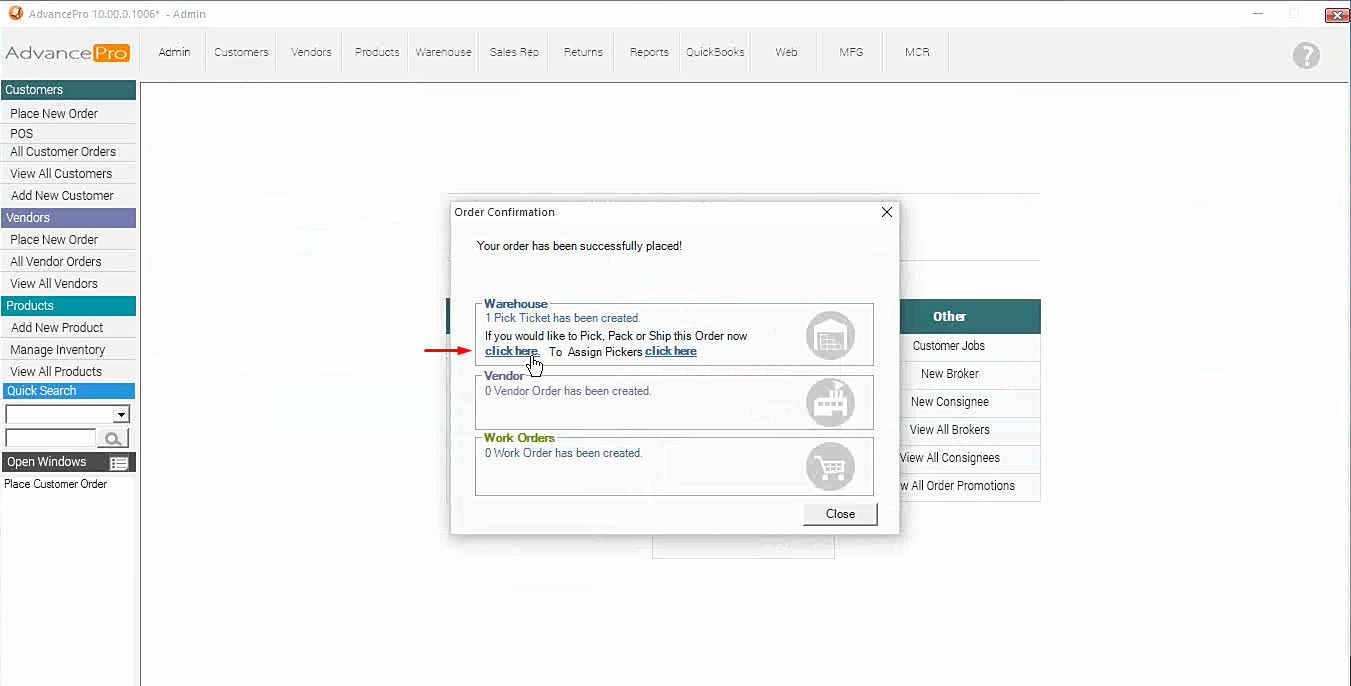Image resolution: width=1351 pixels, height=686 pixels.
Task: Open All Customer Orders in sidebar
Action: coord(63,152)
